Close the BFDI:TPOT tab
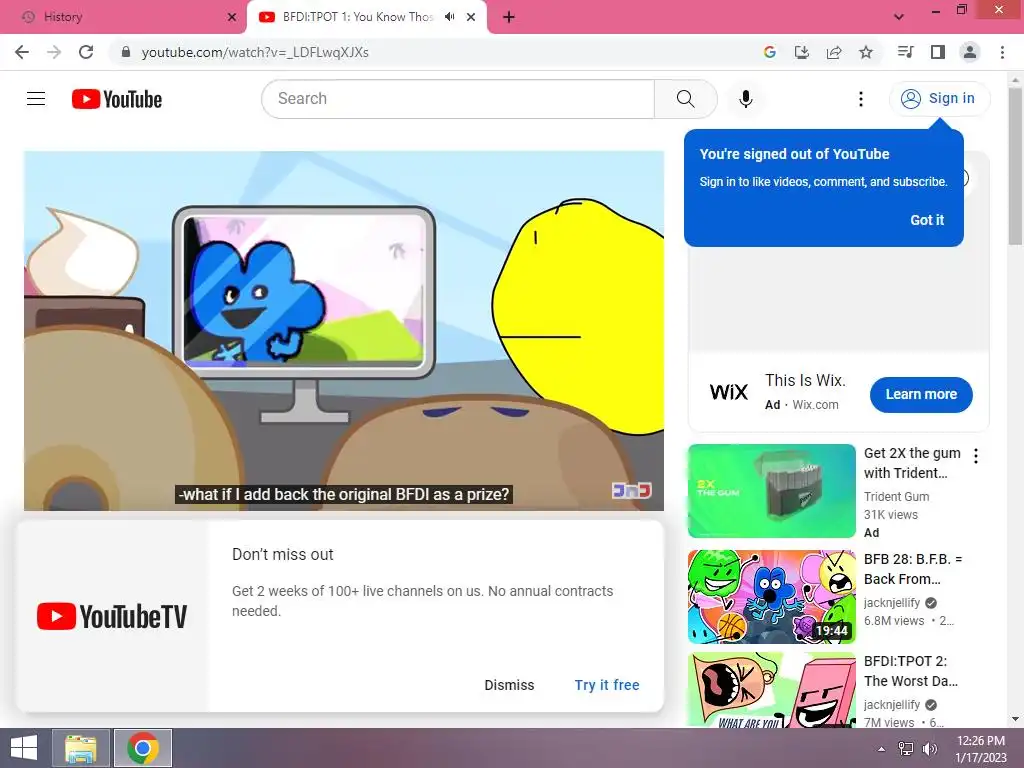1024x768 pixels. pos(471,17)
